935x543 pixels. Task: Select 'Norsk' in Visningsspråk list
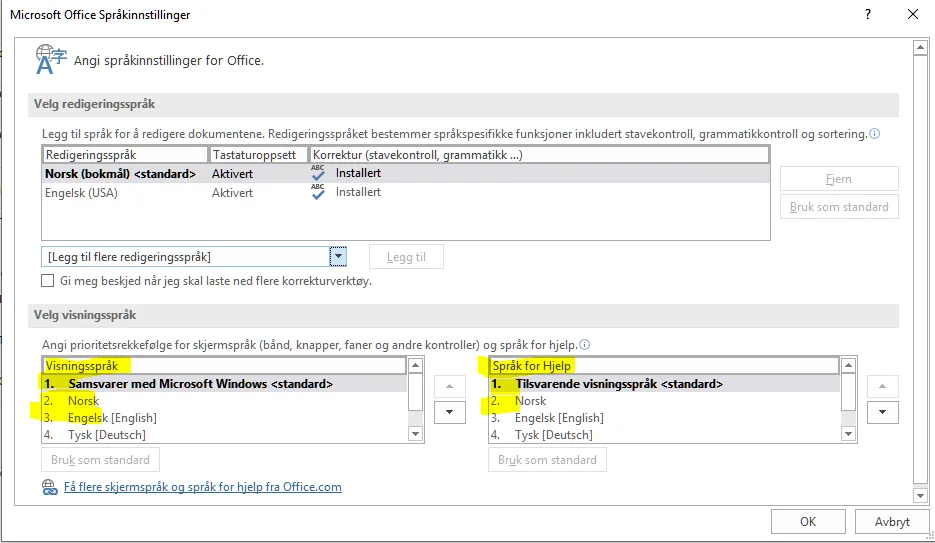[x=225, y=401]
